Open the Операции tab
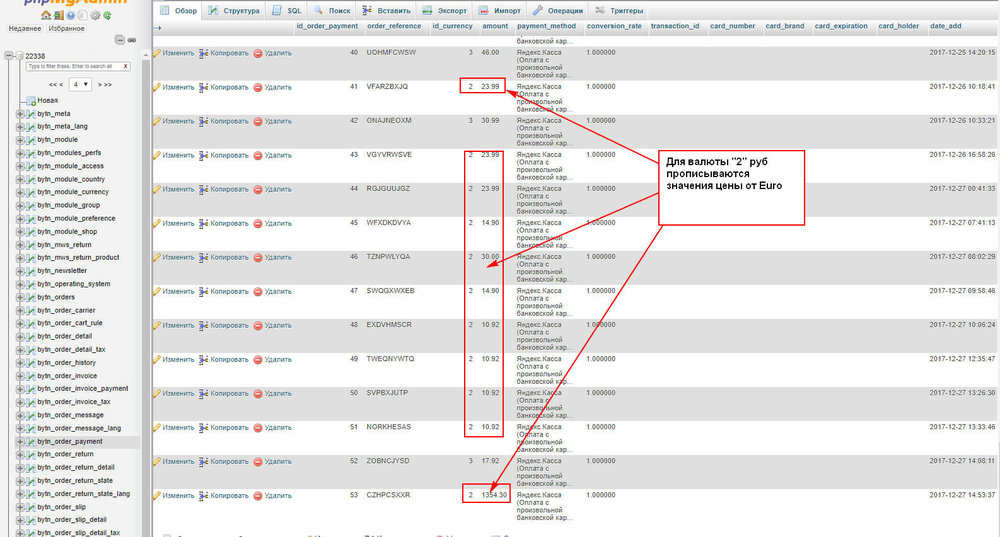 [x=558, y=10]
